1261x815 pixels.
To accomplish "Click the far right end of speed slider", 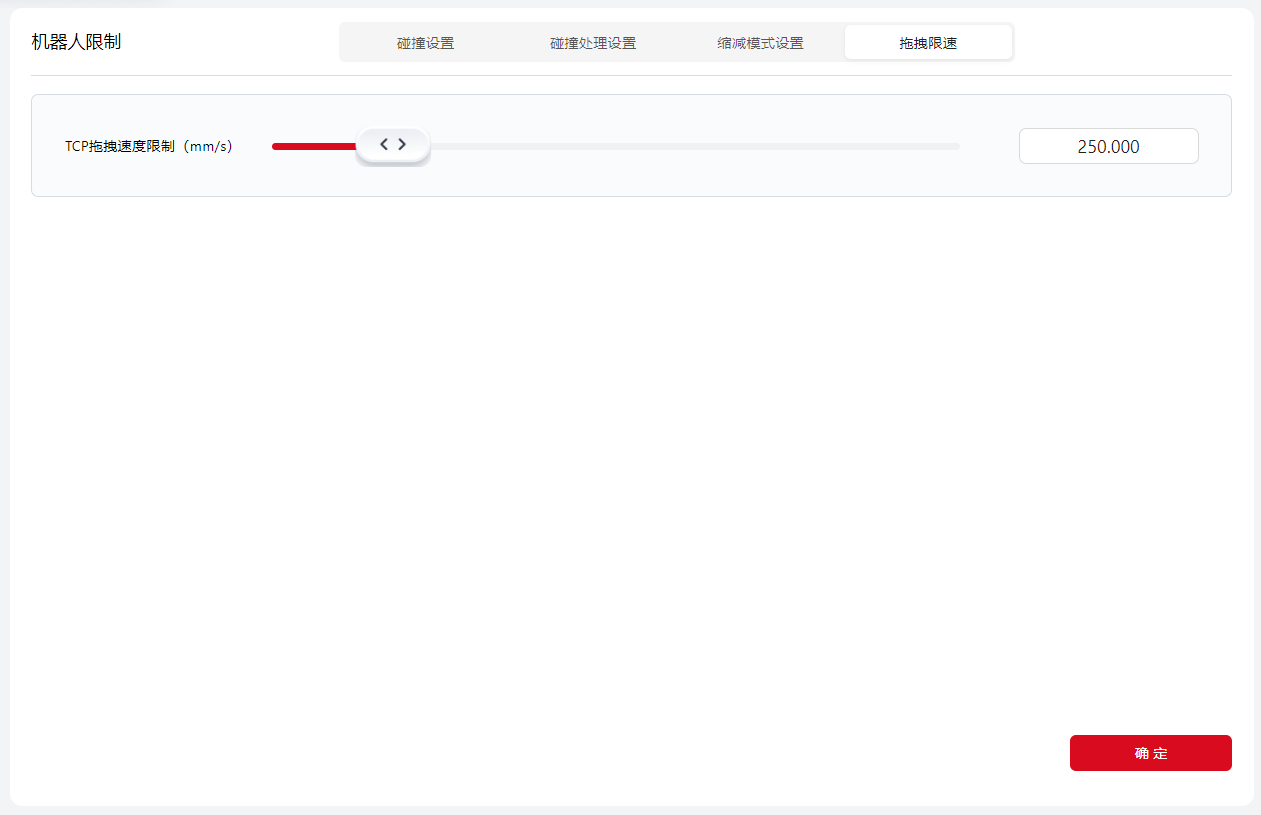I will pyautogui.click(x=957, y=146).
